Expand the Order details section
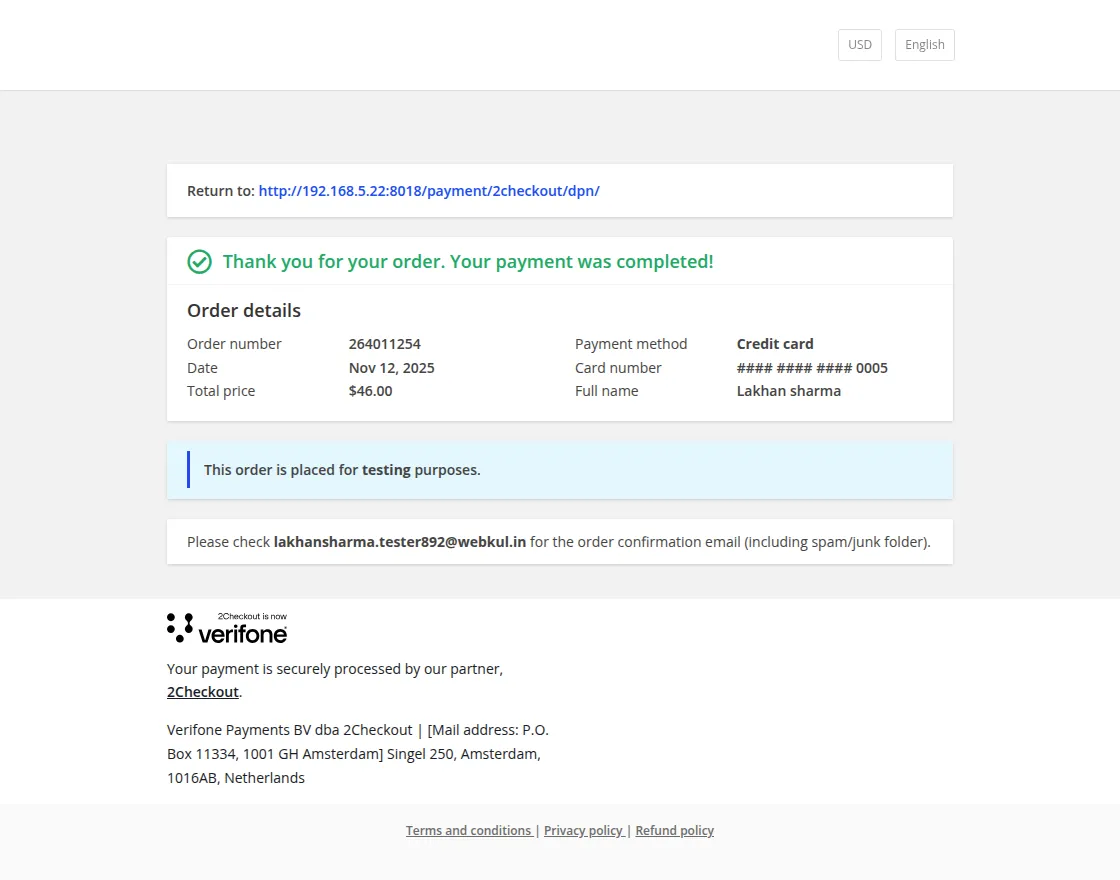 pos(243,310)
